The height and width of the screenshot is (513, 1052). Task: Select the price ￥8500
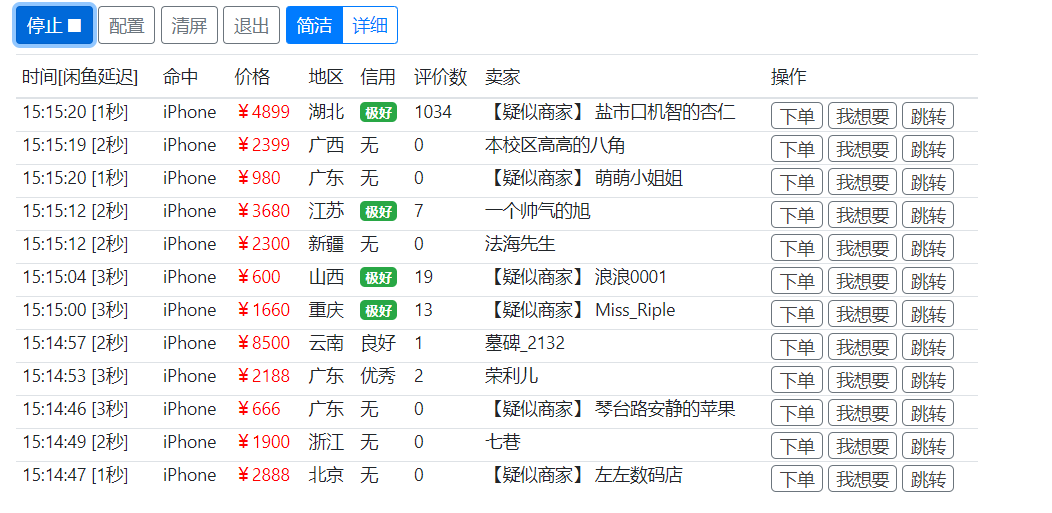click(x=263, y=343)
